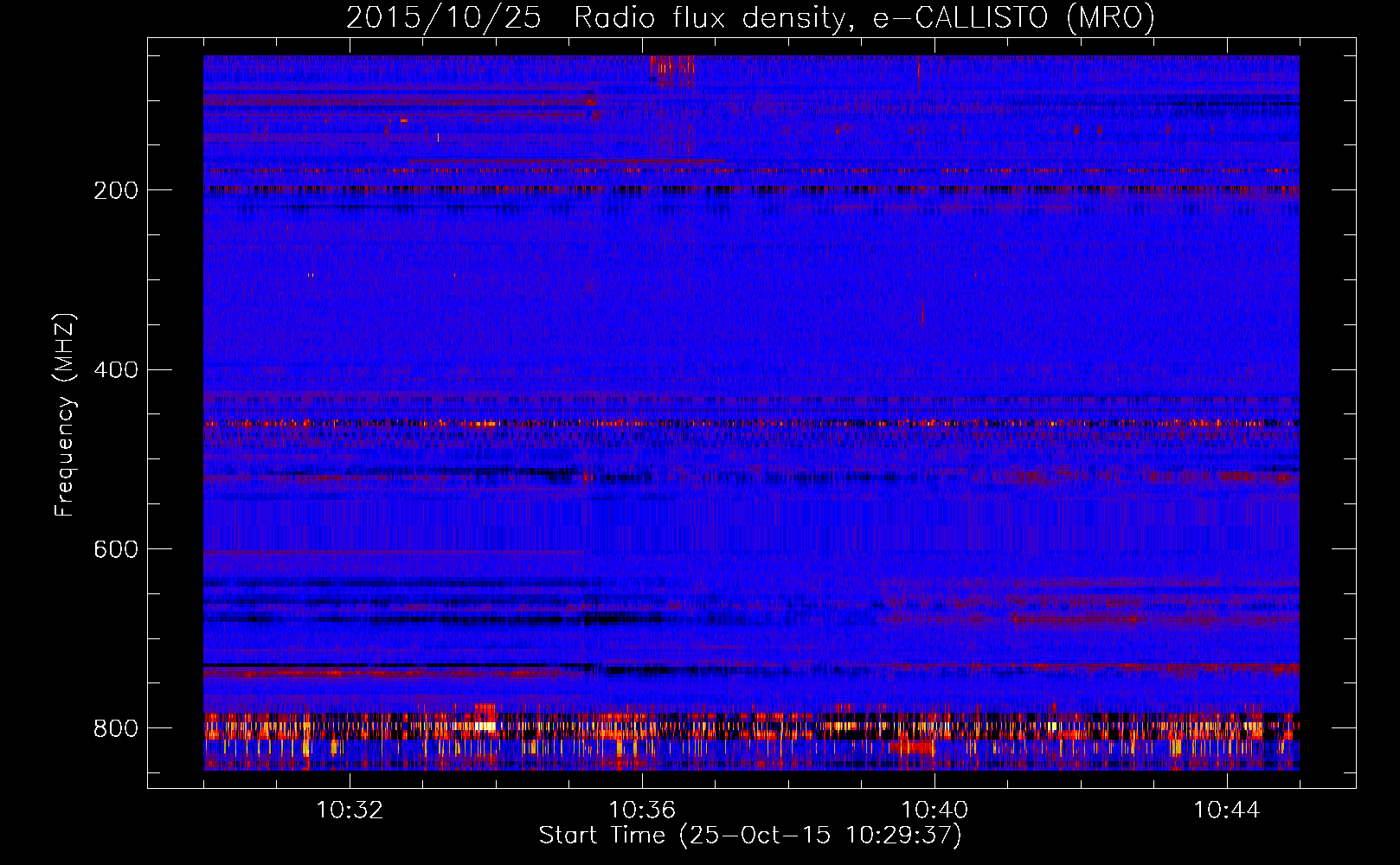Click the 'Start Time (25-Oct-15 10:29:37)' label
This screenshot has height=865, width=1400.
click(750, 836)
